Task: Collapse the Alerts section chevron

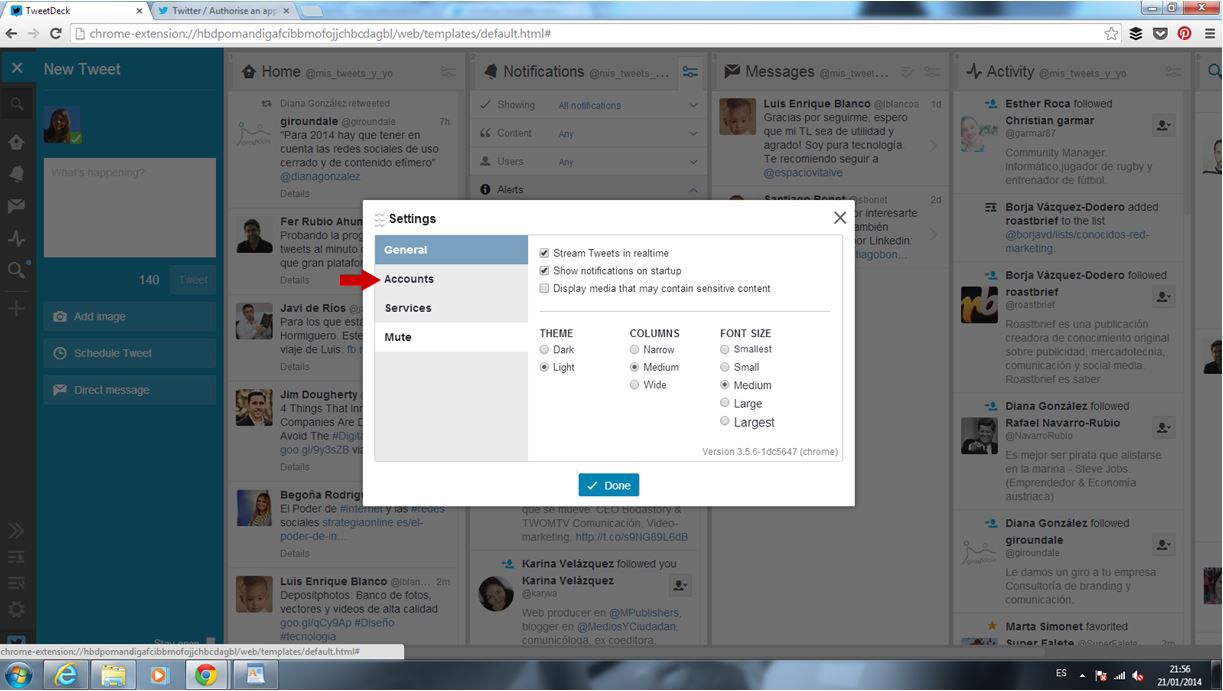Action: pyautogui.click(x=693, y=189)
